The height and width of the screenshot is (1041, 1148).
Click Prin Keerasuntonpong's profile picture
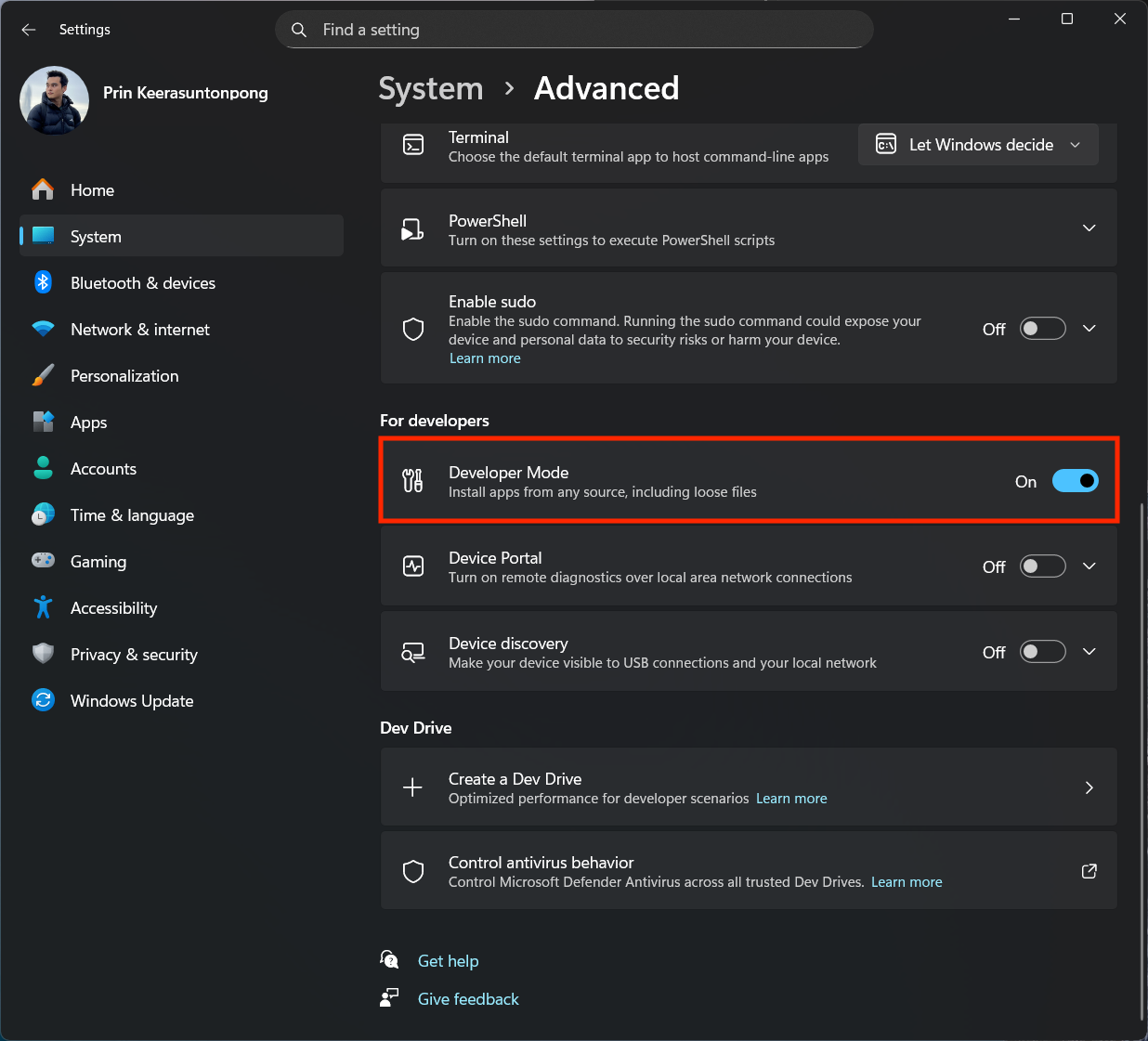click(x=54, y=100)
